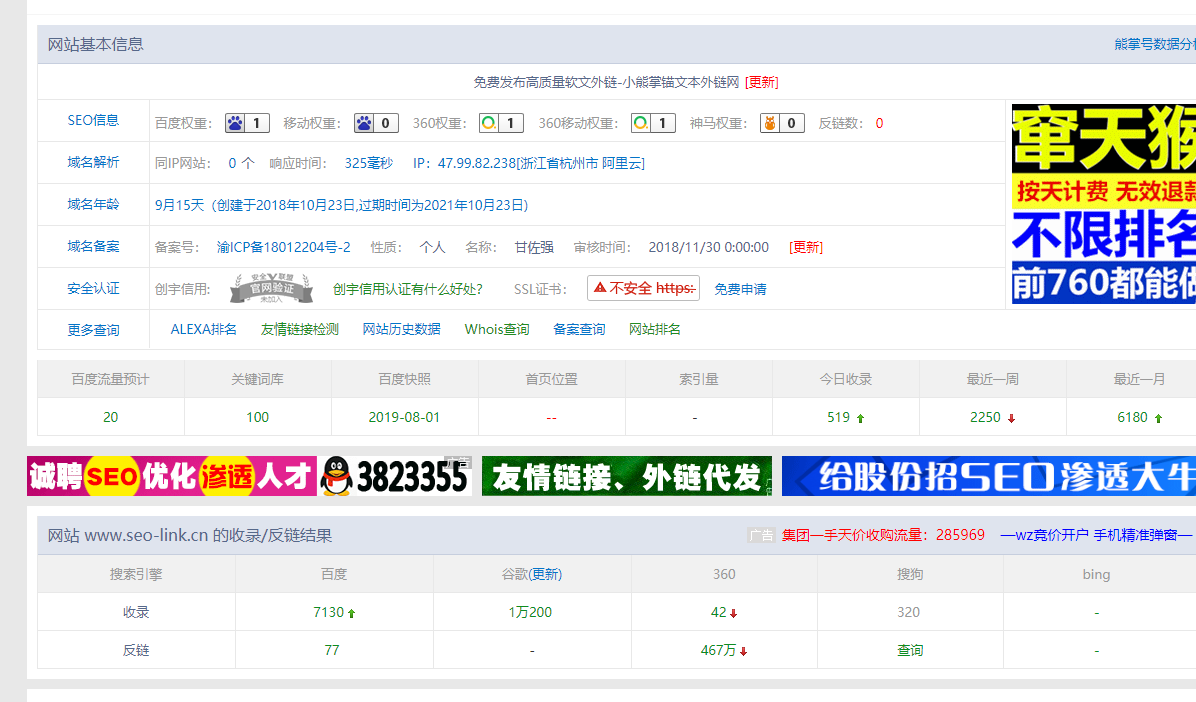Click 免费申请 SSL certificate link

tap(741, 289)
